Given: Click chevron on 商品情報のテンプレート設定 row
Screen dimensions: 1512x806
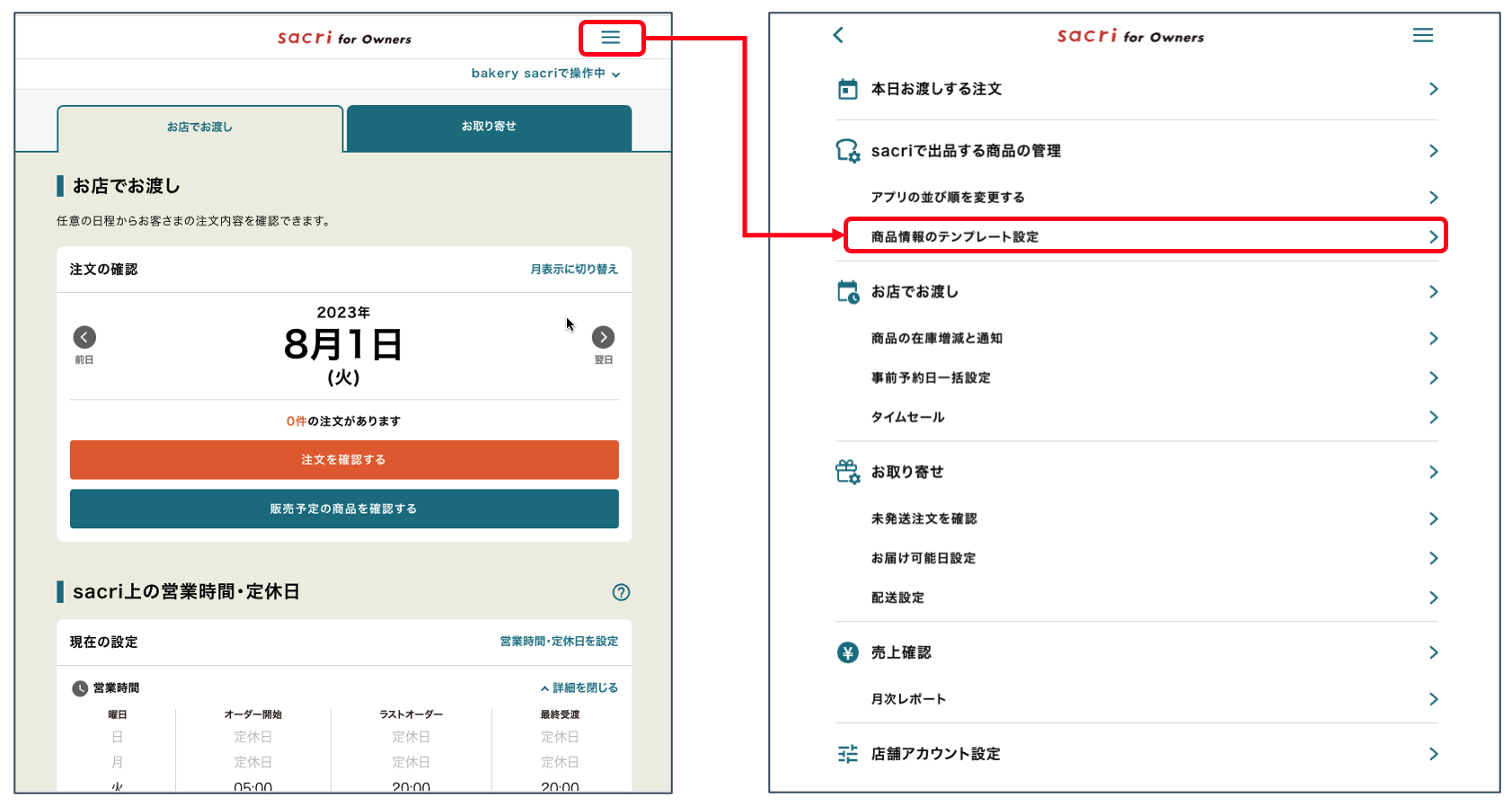Looking at the screenshot, I should (x=1434, y=236).
